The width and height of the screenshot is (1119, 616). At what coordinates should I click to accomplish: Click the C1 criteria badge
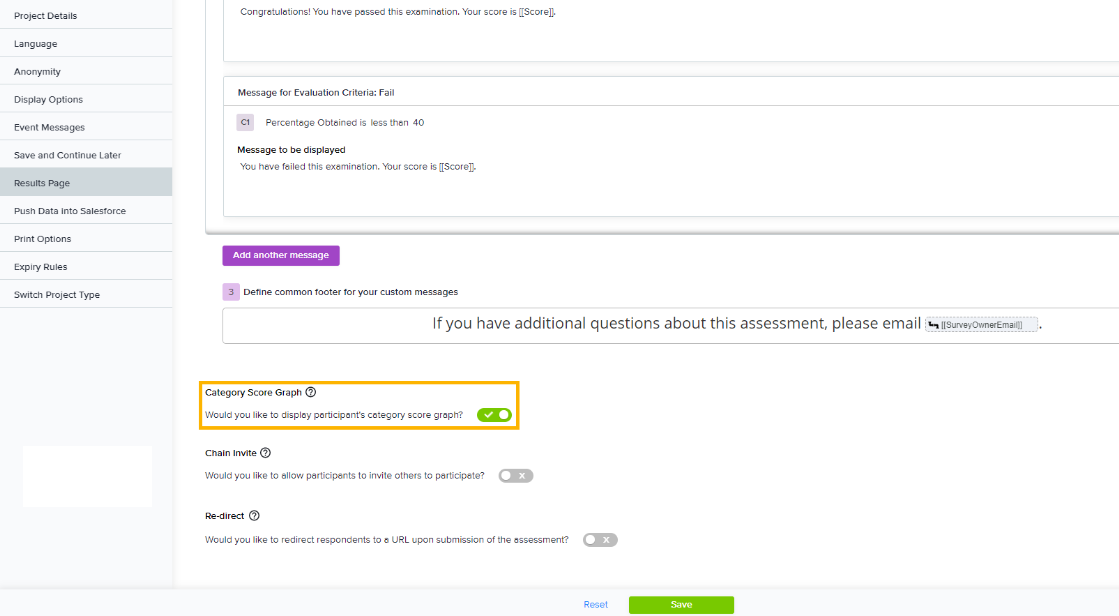pos(245,122)
